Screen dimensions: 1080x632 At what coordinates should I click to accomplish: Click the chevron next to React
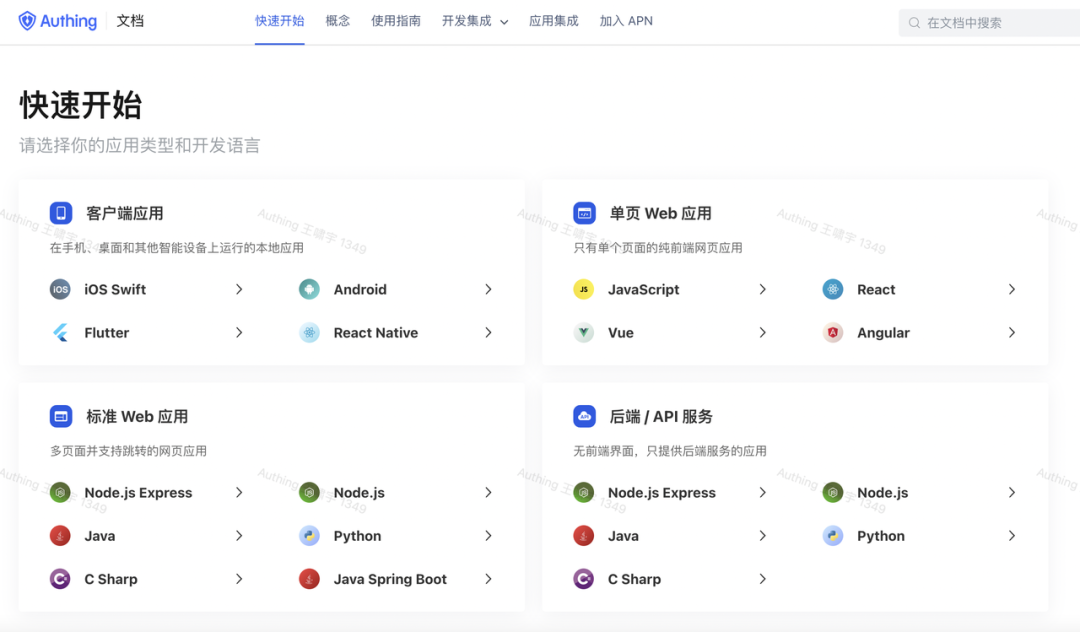(x=1012, y=289)
